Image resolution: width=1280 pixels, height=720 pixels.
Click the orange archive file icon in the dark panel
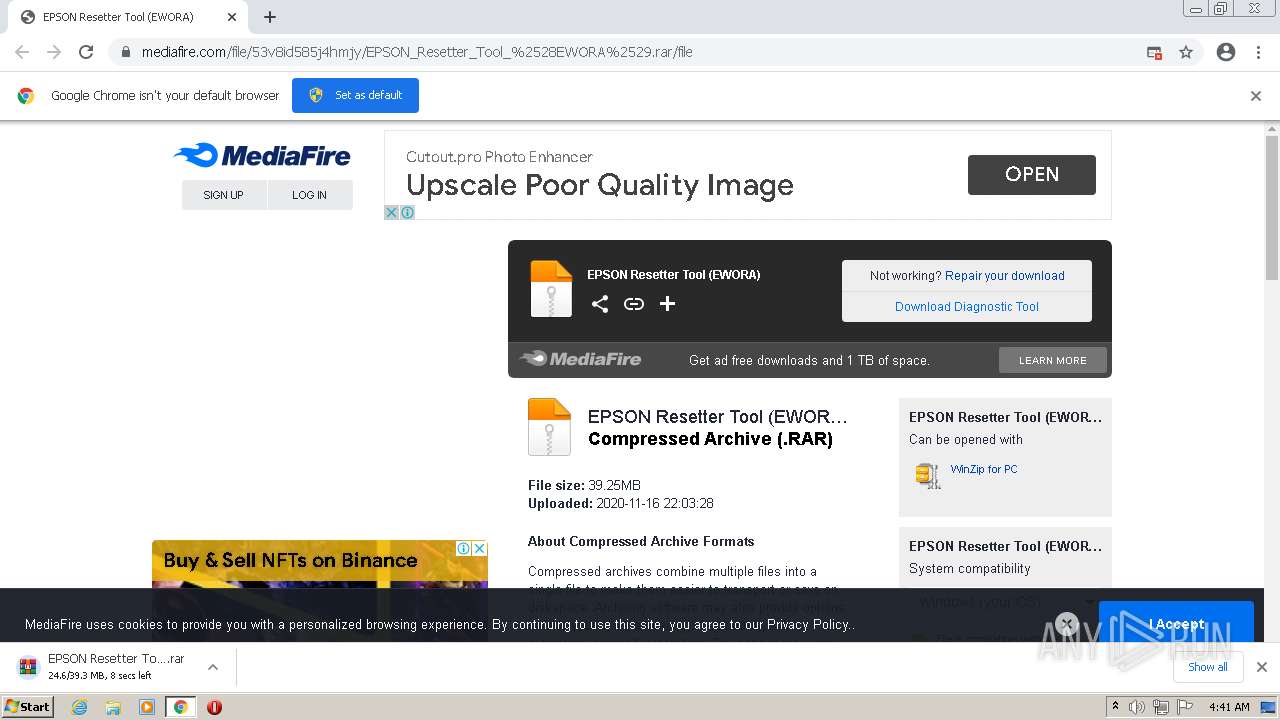pyautogui.click(x=551, y=288)
